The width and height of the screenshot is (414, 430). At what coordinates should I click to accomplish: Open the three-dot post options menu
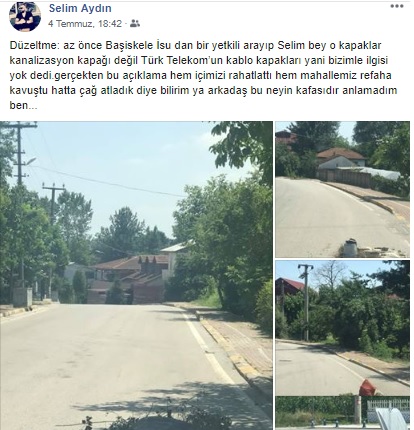397,6
